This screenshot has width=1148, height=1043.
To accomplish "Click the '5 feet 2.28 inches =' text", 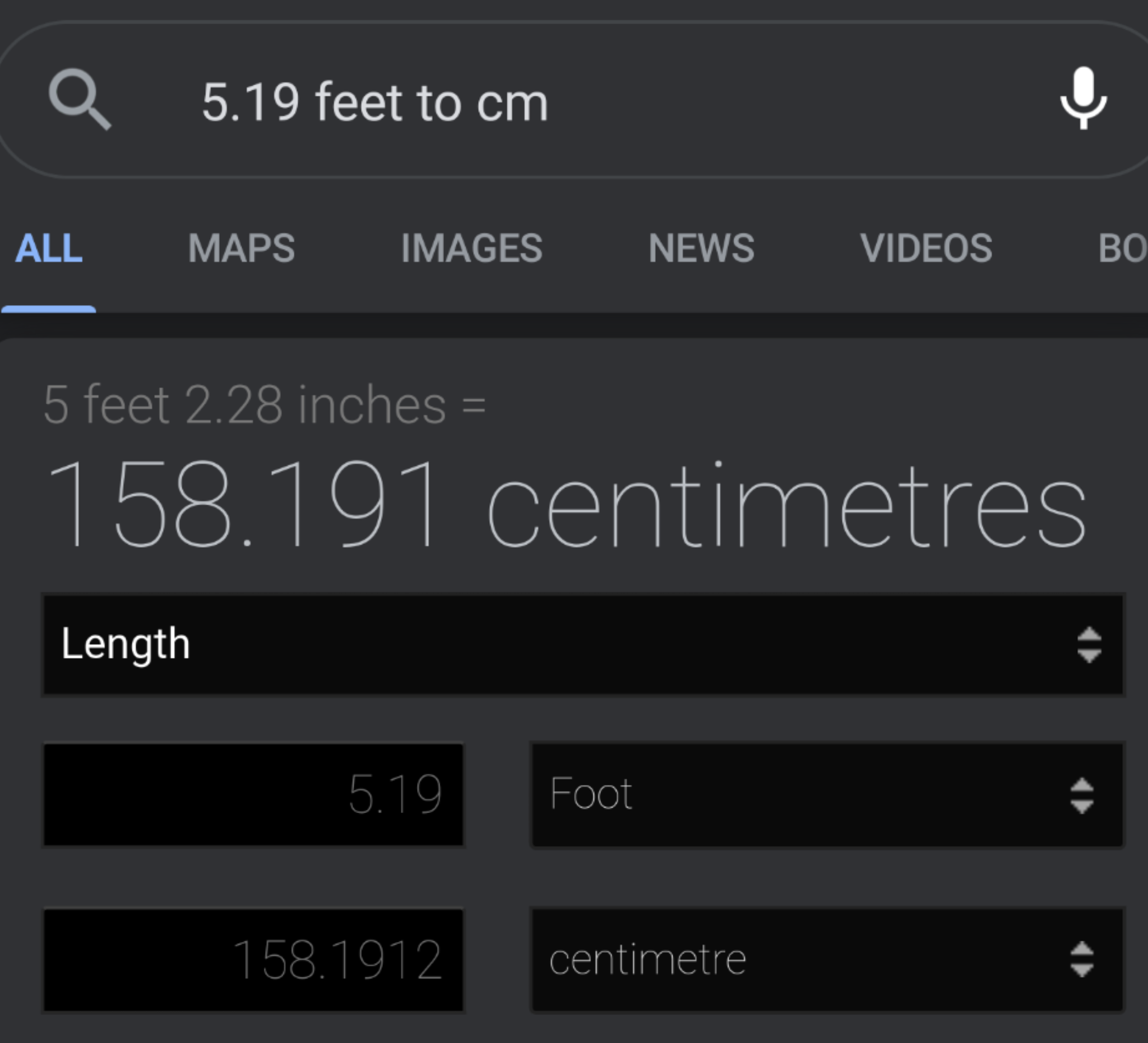I will pyautogui.click(x=265, y=404).
